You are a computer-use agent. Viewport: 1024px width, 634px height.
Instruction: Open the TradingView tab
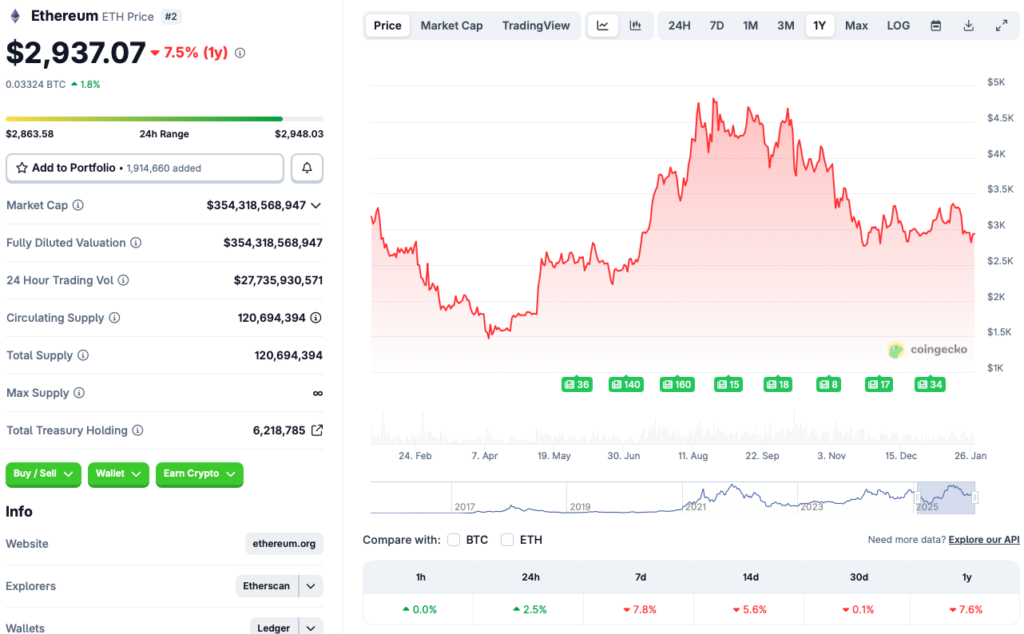point(536,25)
